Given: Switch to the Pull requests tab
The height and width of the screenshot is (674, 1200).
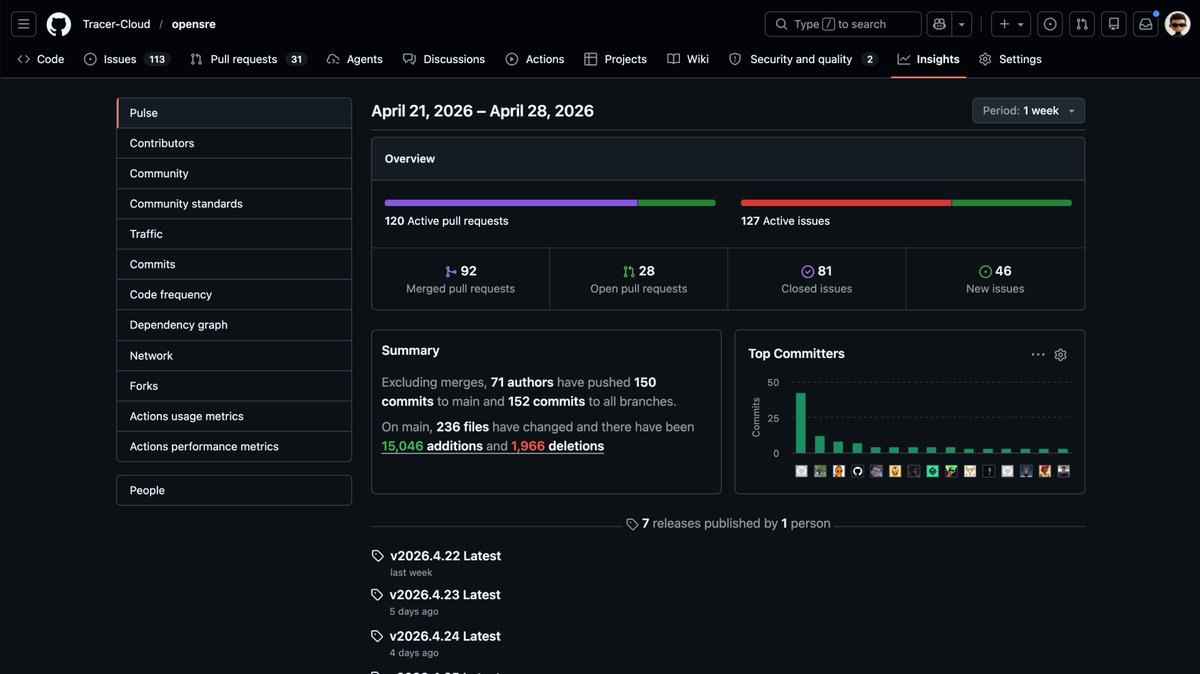Looking at the screenshot, I should [247, 59].
